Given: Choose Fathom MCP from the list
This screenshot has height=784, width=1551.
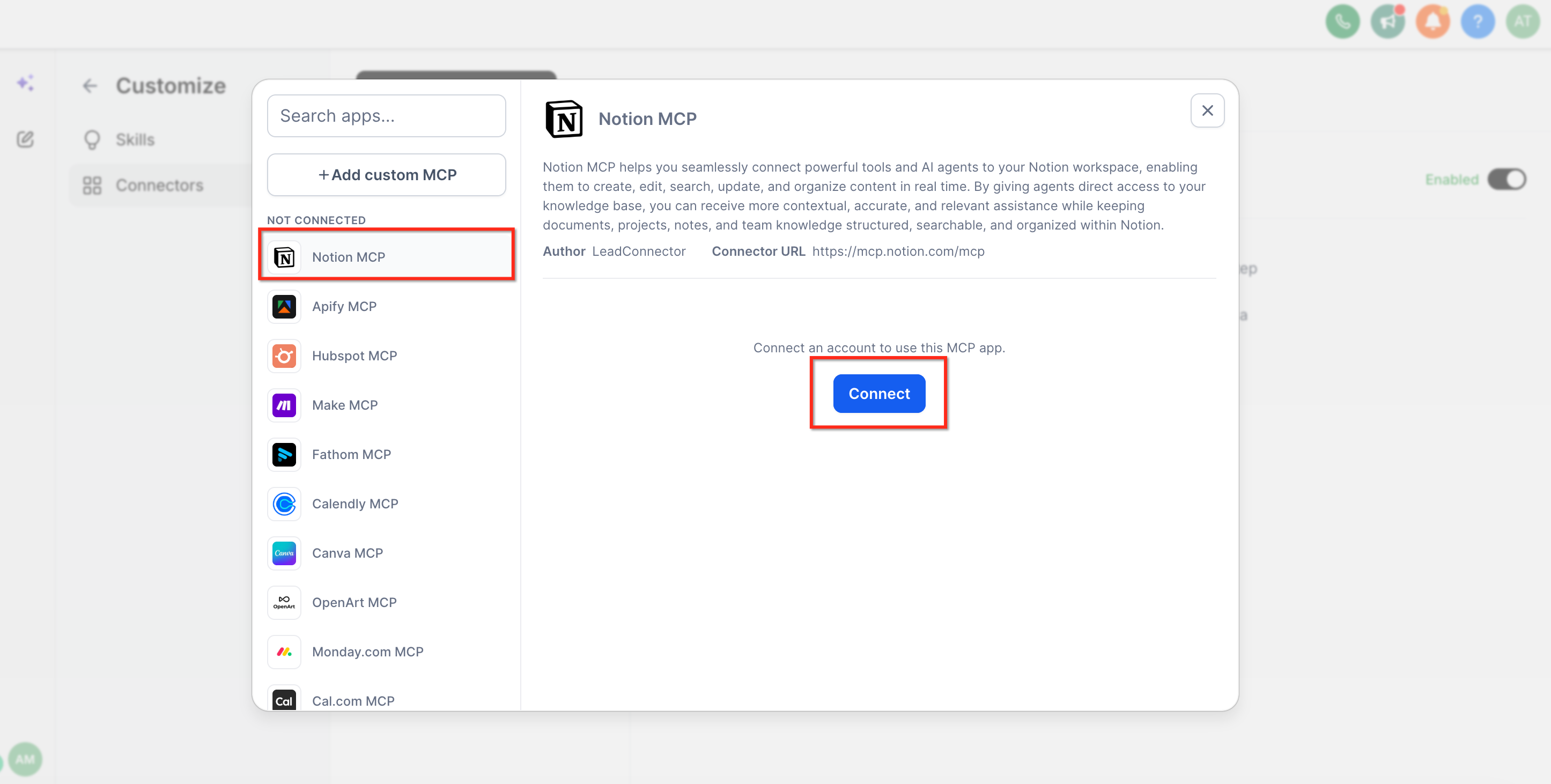Looking at the screenshot, I should [x=387, y=455].
